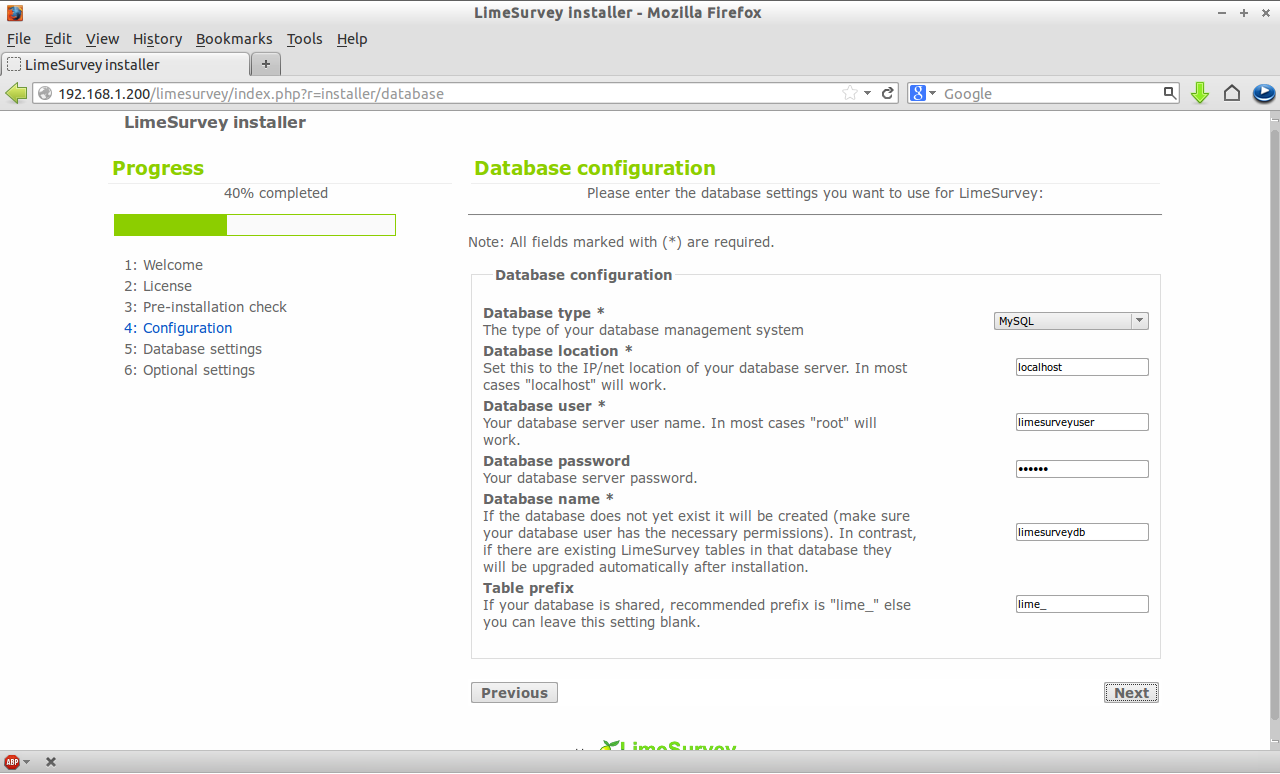
Task: Open the Adblock Plus dropdown arrow
Action: point(26,762)
